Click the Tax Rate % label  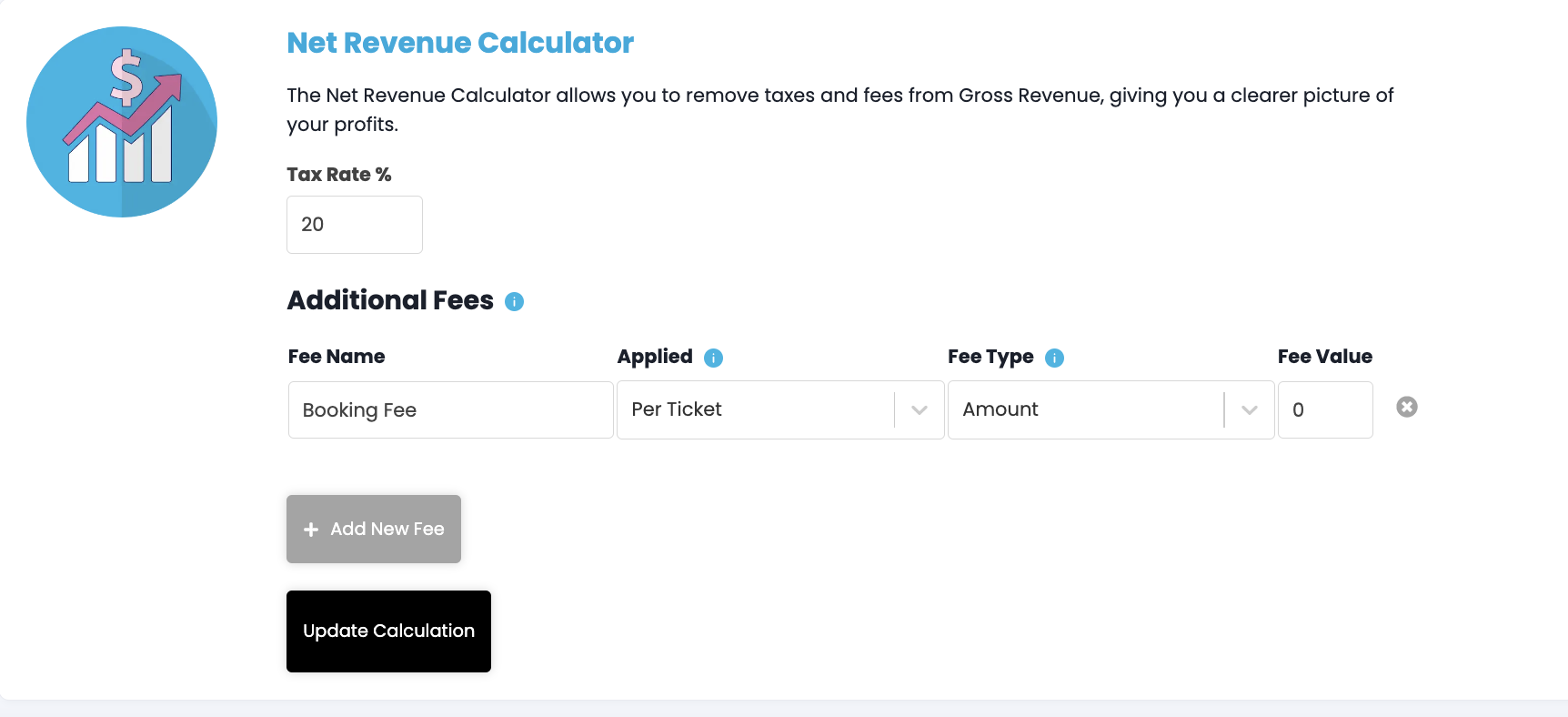point(339,175)
